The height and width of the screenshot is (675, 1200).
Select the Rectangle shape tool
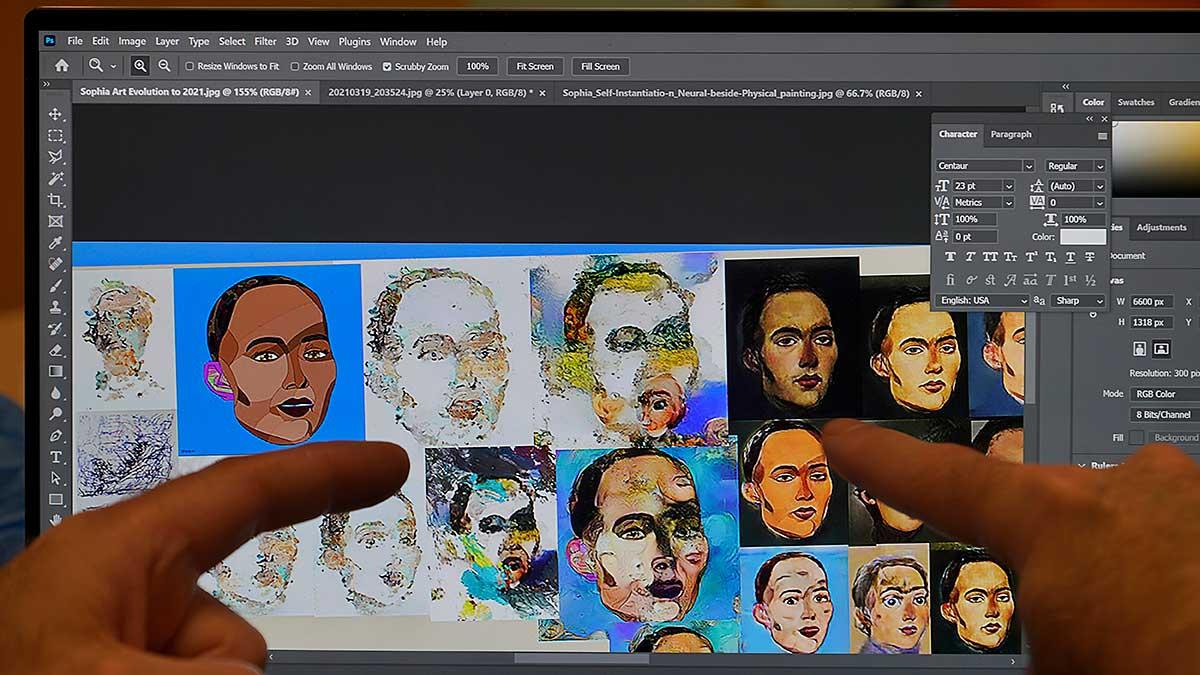56,499
